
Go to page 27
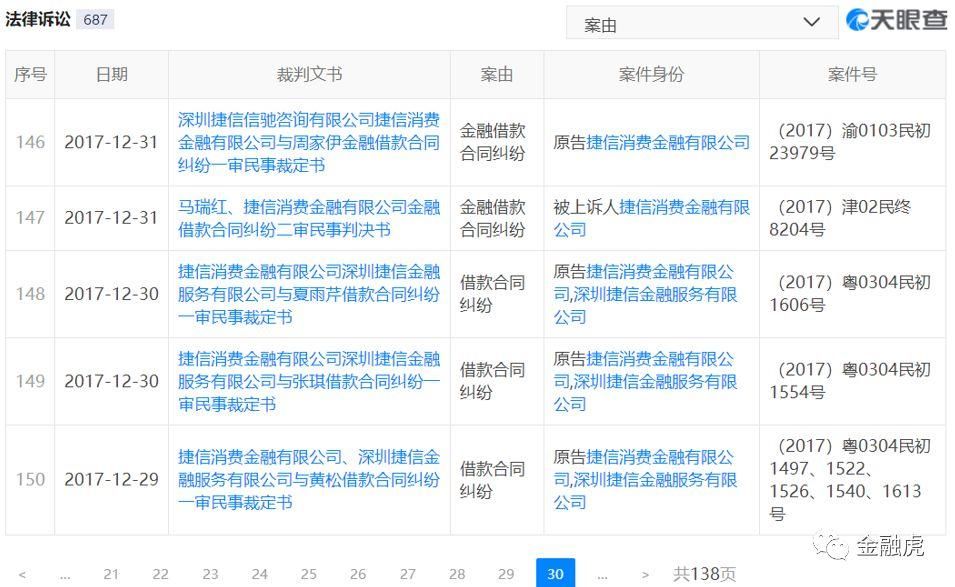pos(407,574)
